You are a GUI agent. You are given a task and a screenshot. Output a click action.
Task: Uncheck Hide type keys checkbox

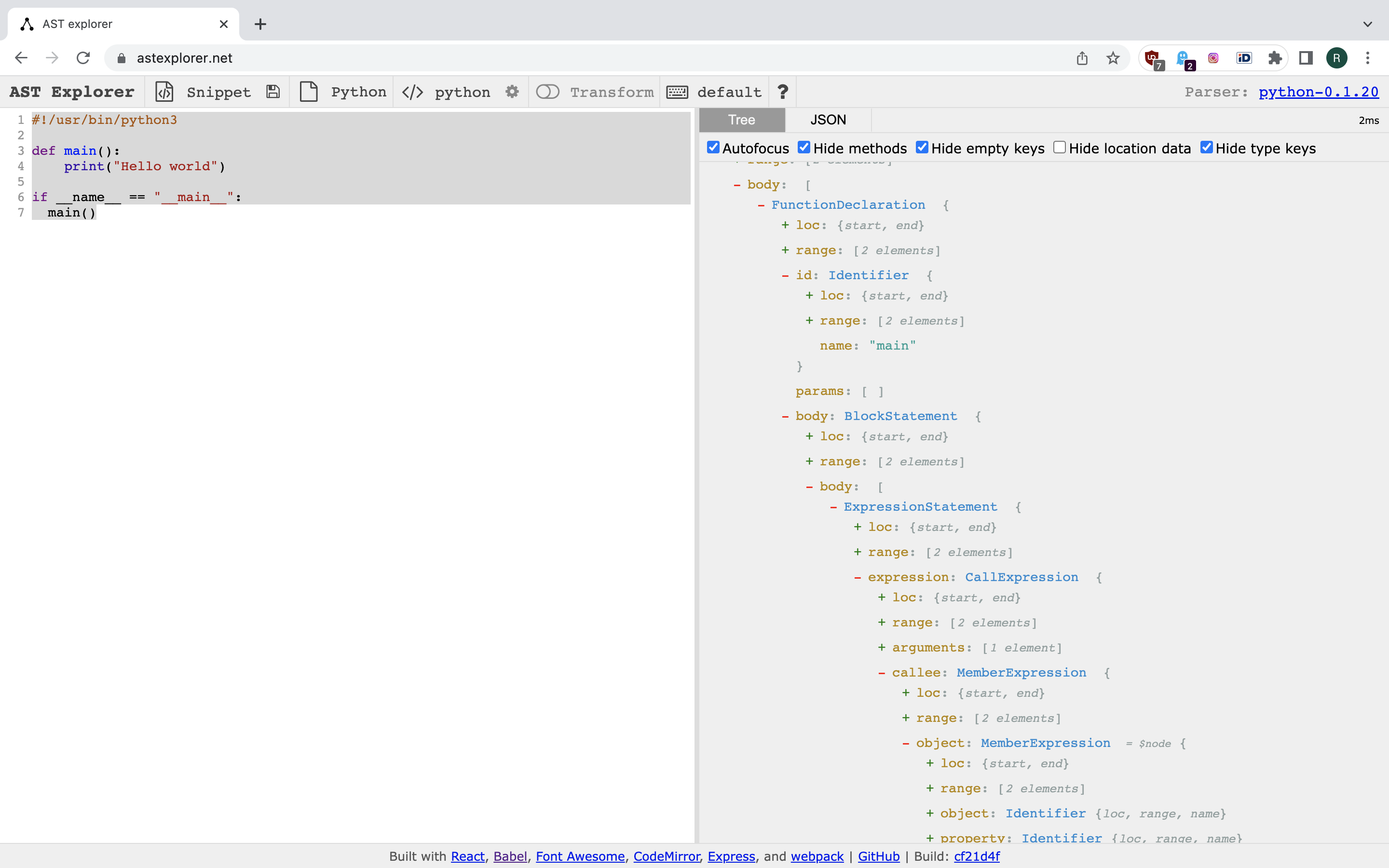1207,148
